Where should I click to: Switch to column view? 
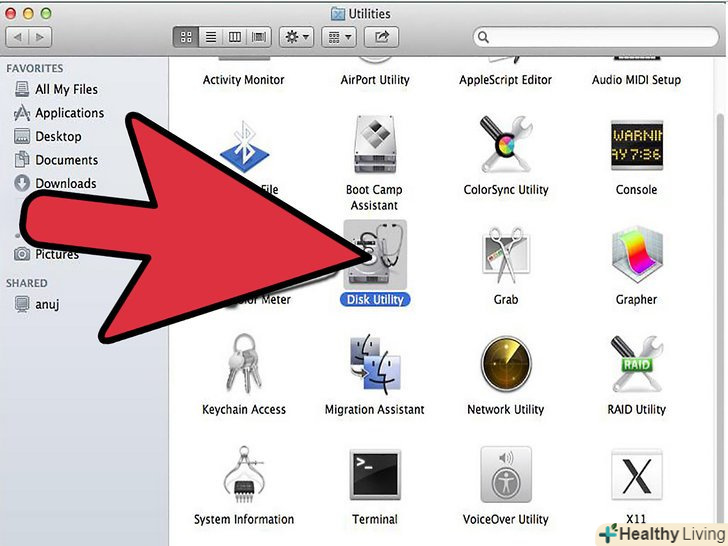(235, 37)
